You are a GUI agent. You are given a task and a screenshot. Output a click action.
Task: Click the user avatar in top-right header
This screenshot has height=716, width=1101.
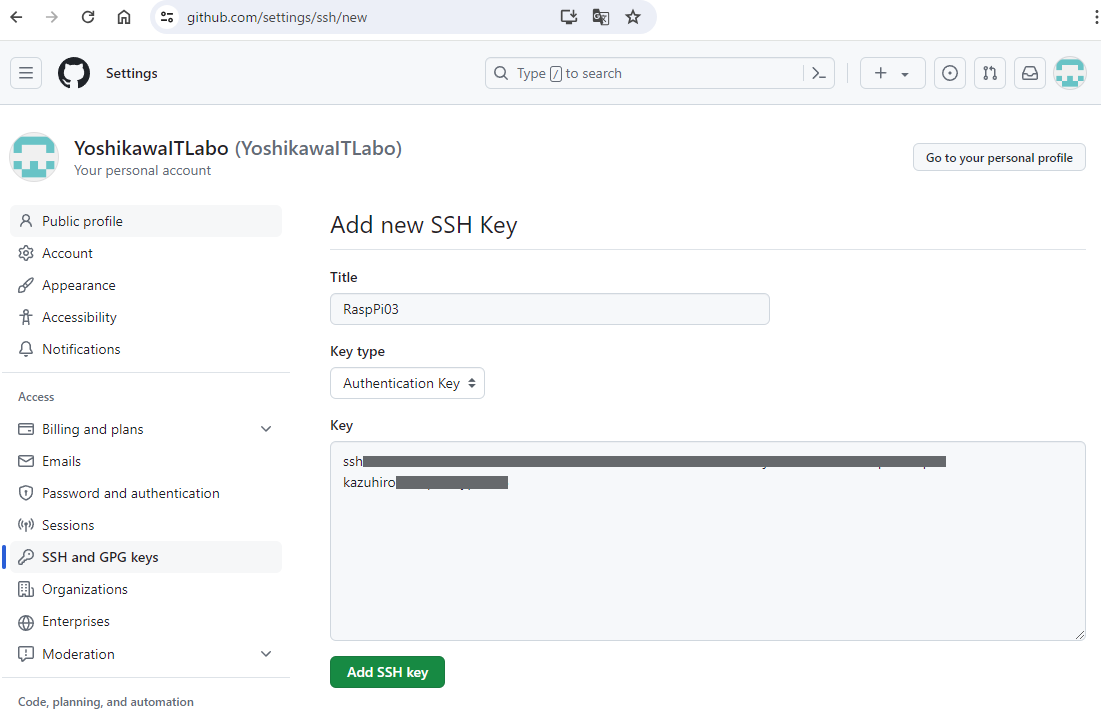(1069, 73)
